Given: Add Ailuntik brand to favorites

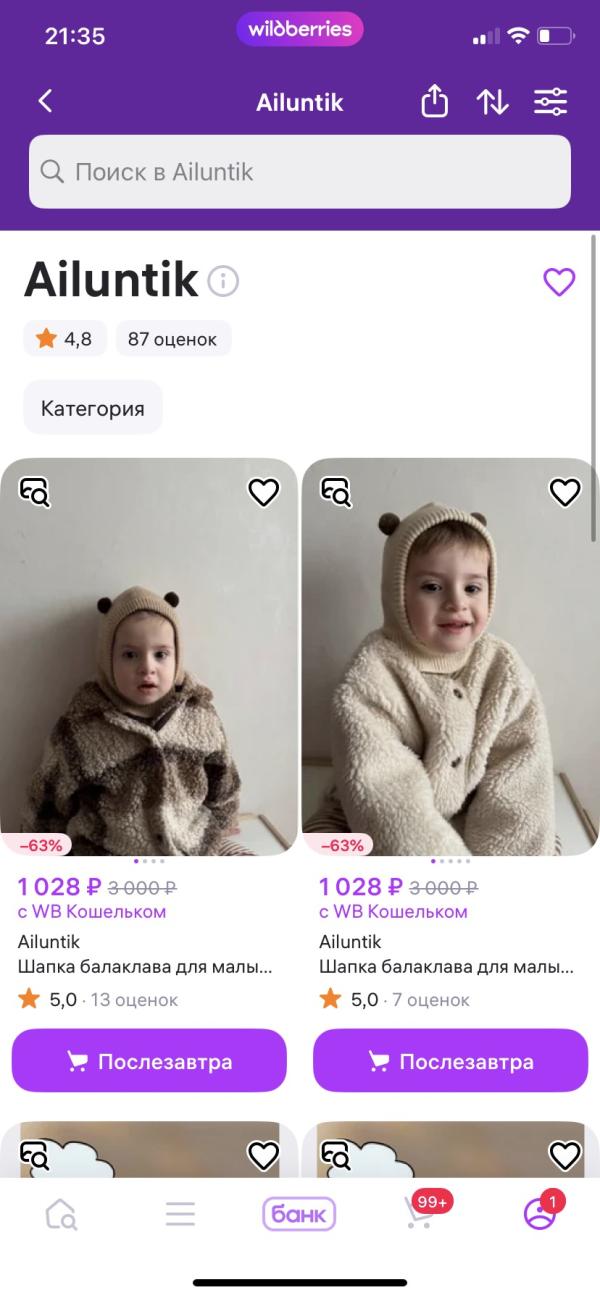Looking at the screenshot, I should click(x=559, y=282).
